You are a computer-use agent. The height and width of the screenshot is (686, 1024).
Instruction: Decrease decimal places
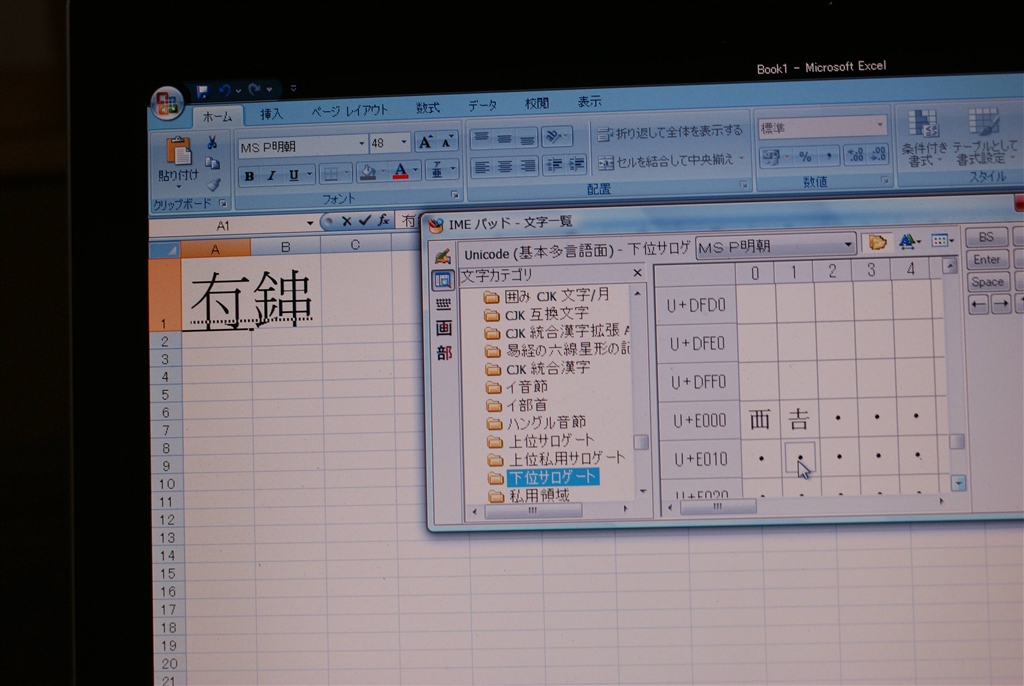click(x=878, y=154)
